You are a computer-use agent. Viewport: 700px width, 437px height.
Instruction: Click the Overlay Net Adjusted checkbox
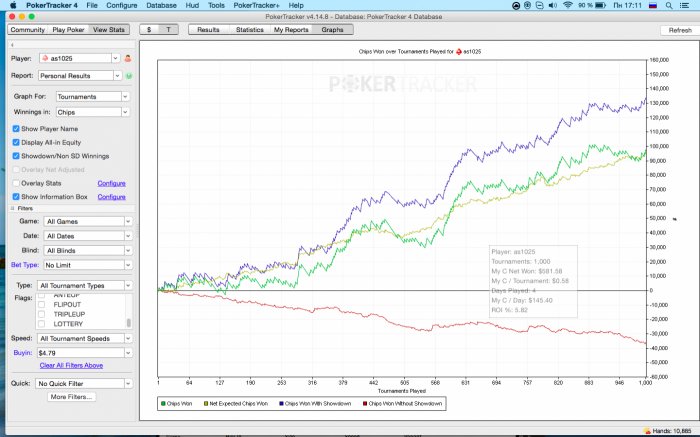[x=16, y=170]
